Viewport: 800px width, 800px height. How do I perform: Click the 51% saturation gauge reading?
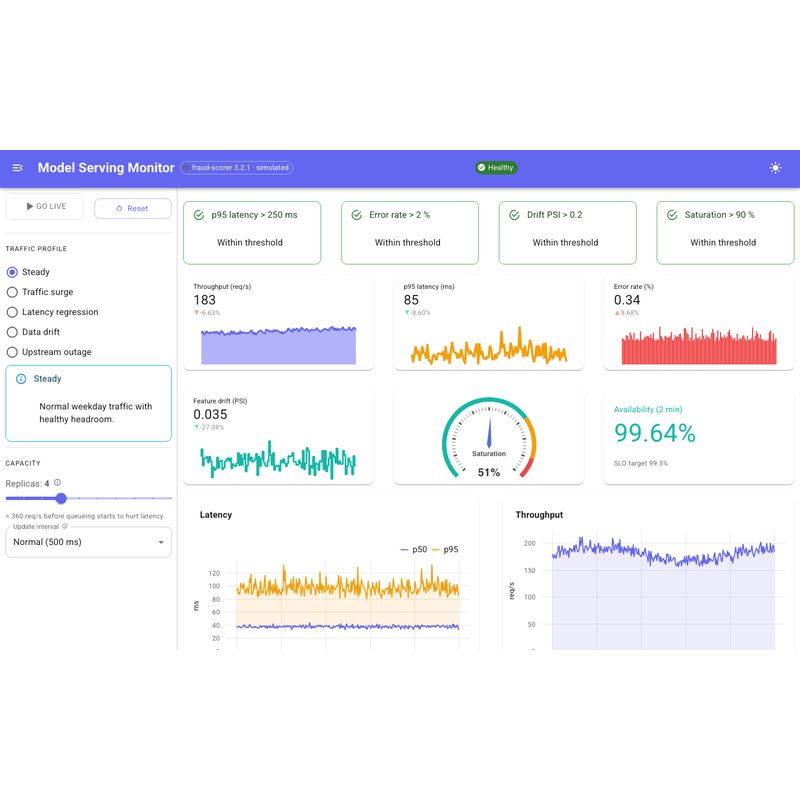489,472
